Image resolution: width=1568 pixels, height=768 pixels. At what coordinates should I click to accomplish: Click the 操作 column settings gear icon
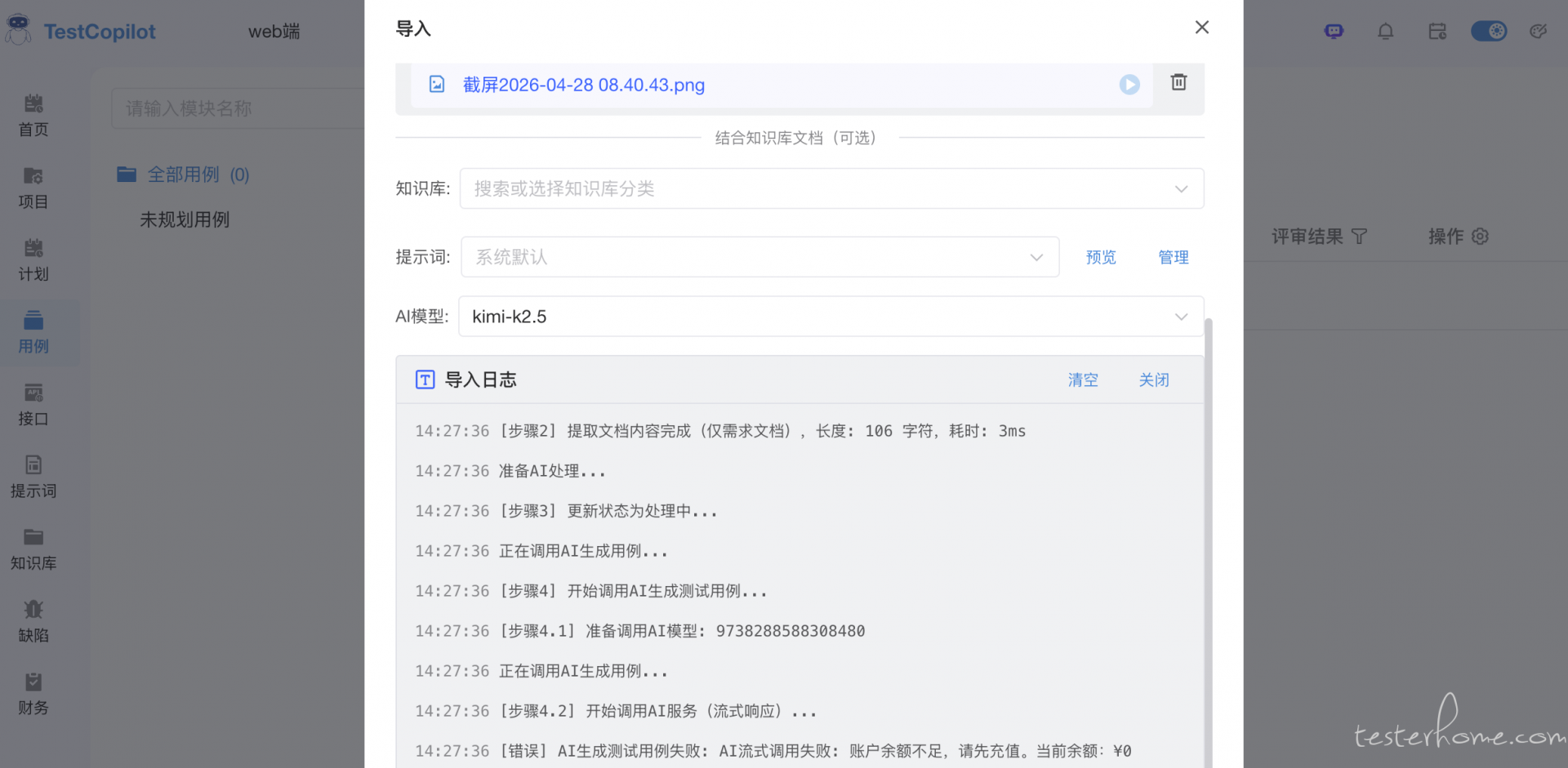[1480, 237]
